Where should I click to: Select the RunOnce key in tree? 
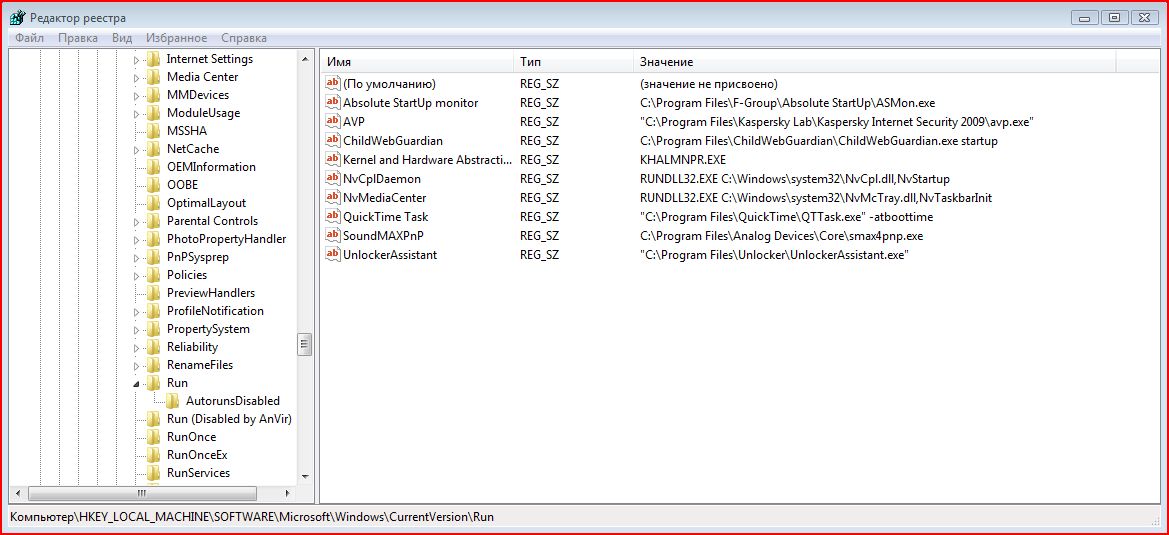click(191, 437)
